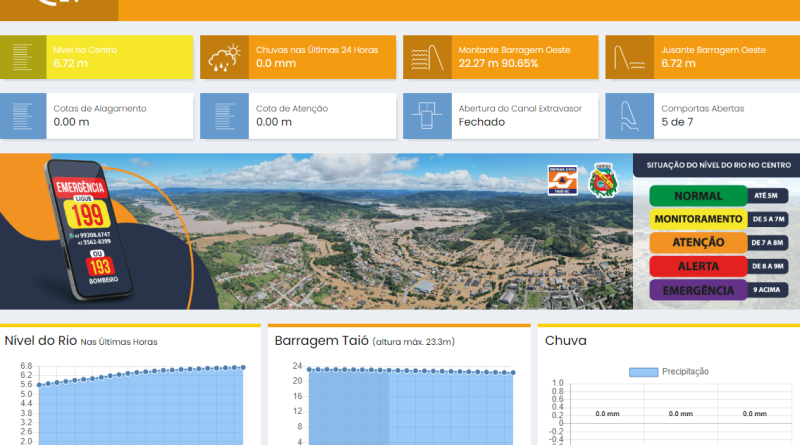Click the 'ATÉ 5M' range label

click(766, 195)
